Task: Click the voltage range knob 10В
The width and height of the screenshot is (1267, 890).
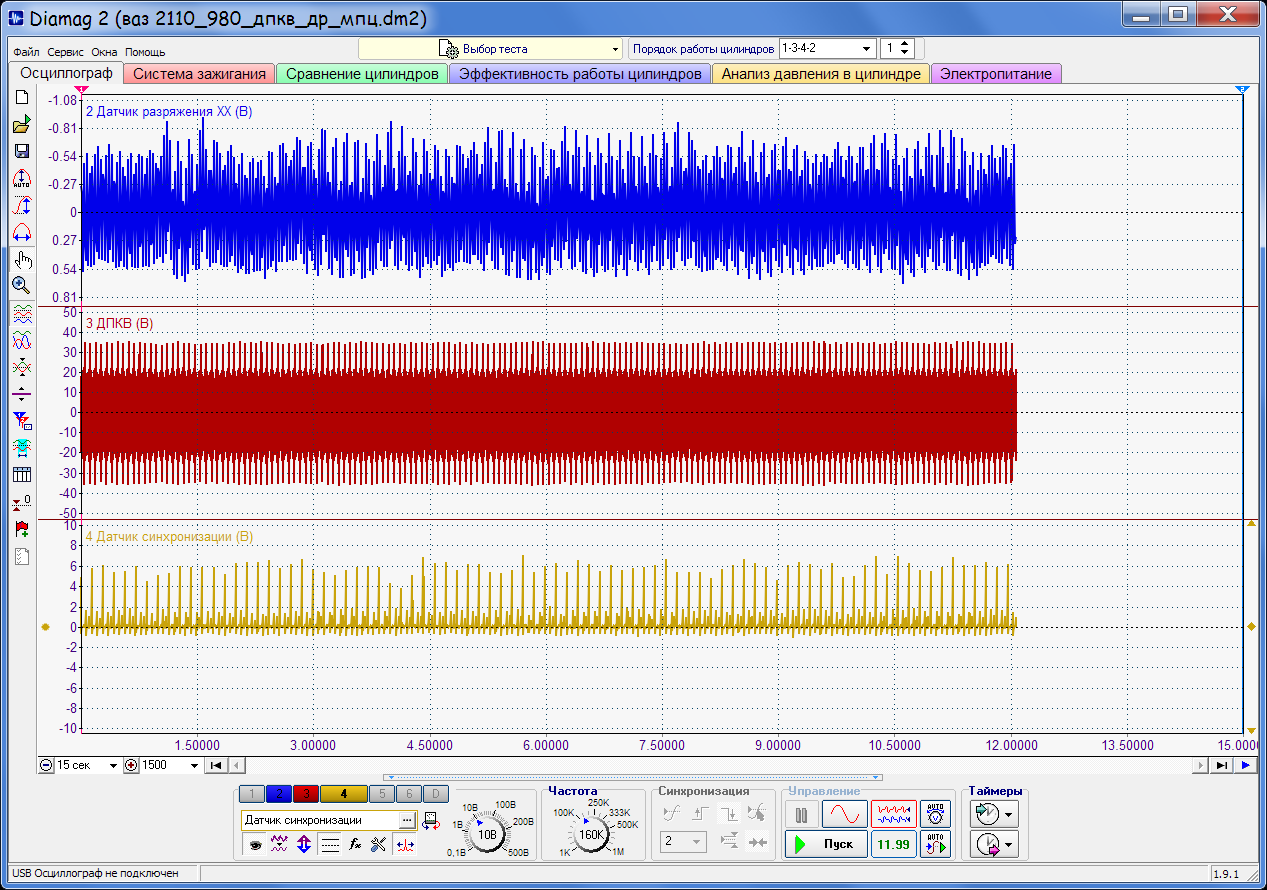Action: (487, 834)
